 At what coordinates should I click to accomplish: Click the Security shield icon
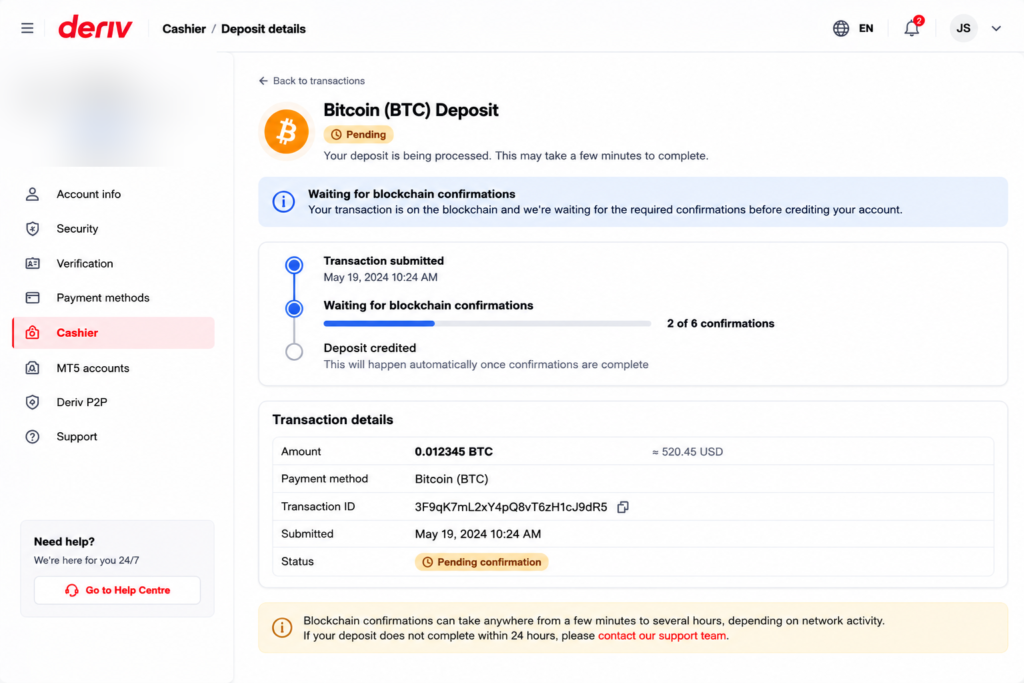click(33, 229)
